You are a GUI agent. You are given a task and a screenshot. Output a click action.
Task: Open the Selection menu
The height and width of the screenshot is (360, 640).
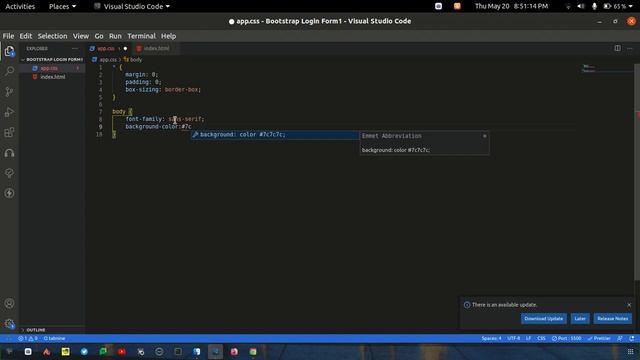52,36
